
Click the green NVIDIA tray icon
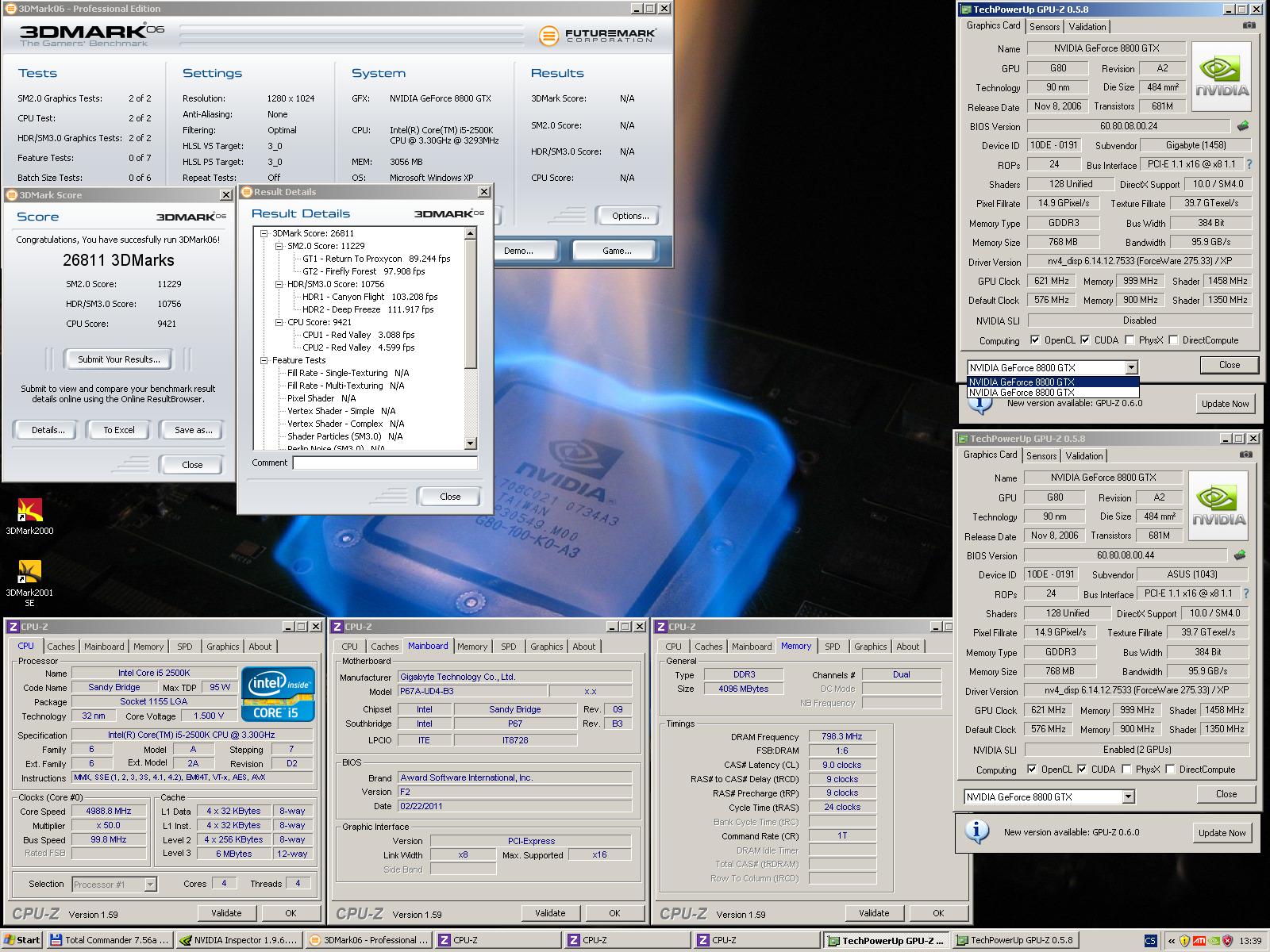pyautogui.click(x=1214, y=941)
